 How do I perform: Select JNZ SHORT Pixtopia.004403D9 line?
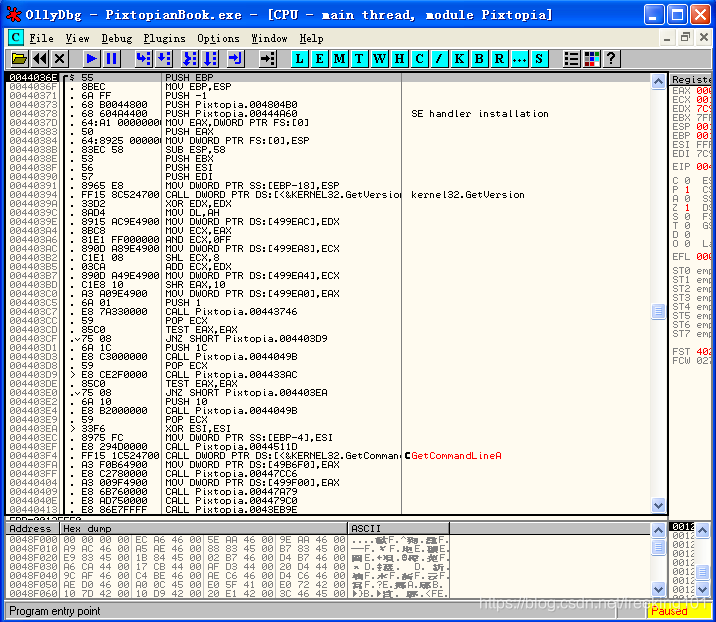click(x=328, y=338)
